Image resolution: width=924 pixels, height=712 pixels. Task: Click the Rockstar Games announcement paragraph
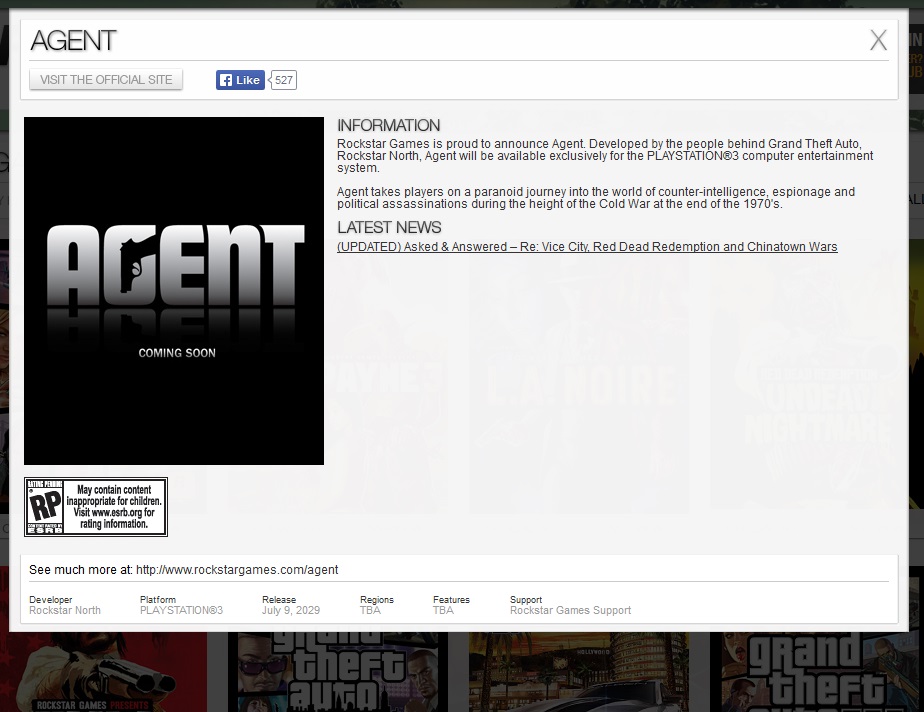click(x=605, y=156)
